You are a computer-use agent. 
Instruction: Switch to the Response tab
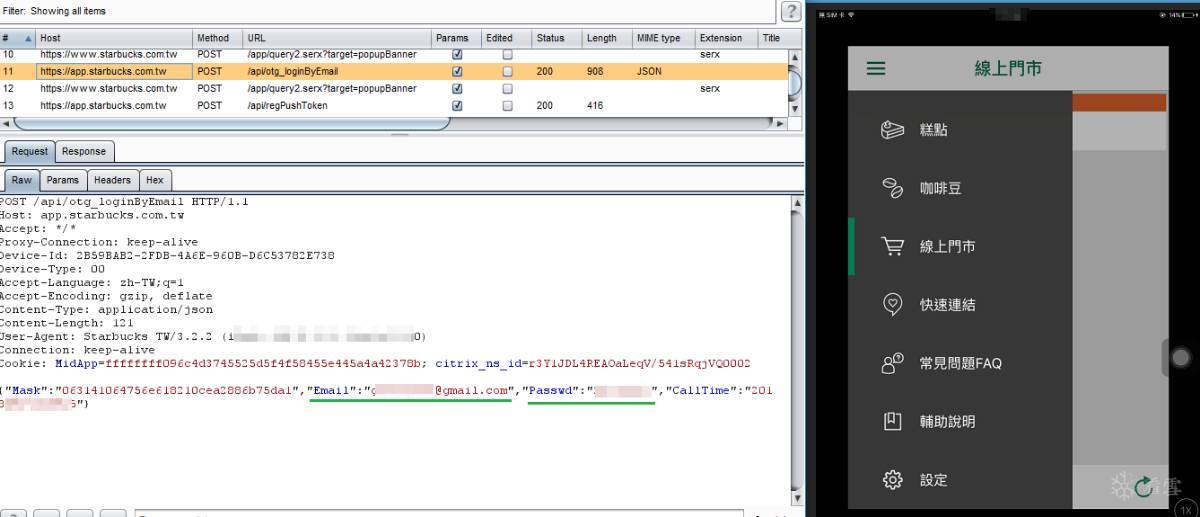coord(84,151)
